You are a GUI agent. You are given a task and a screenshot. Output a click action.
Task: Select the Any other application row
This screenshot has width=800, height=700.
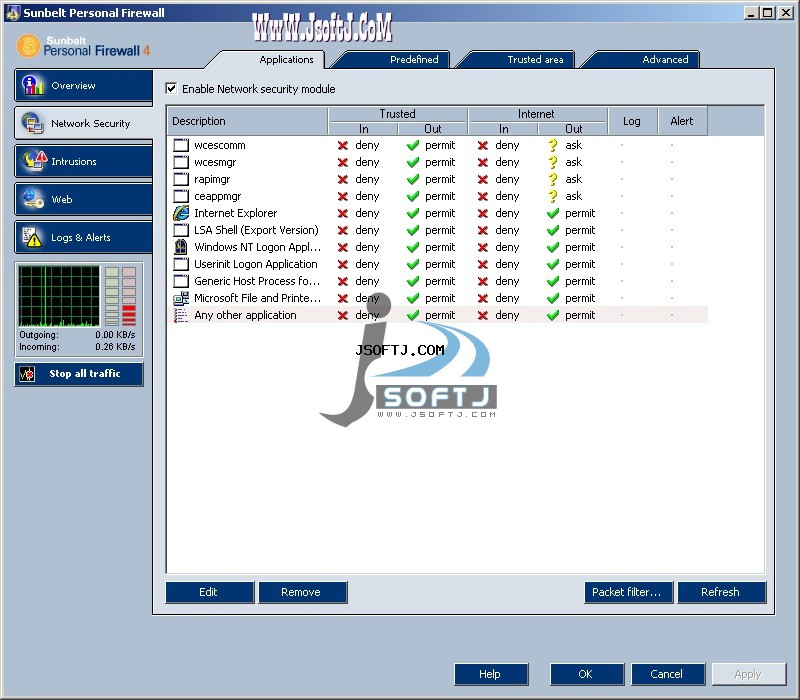438,315
